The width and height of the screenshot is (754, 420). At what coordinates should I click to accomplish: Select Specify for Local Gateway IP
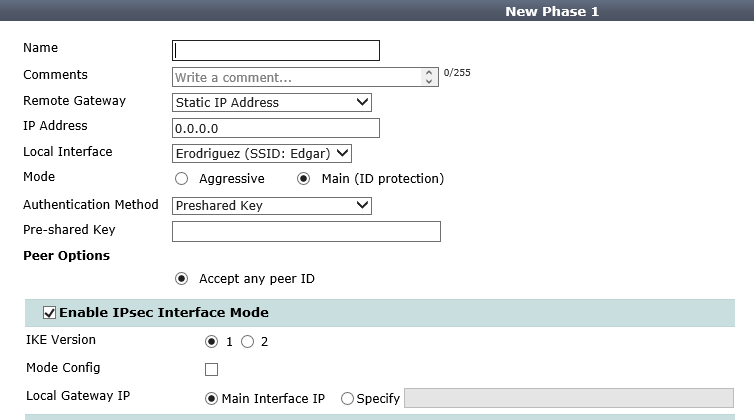click(x=347, y=398)
